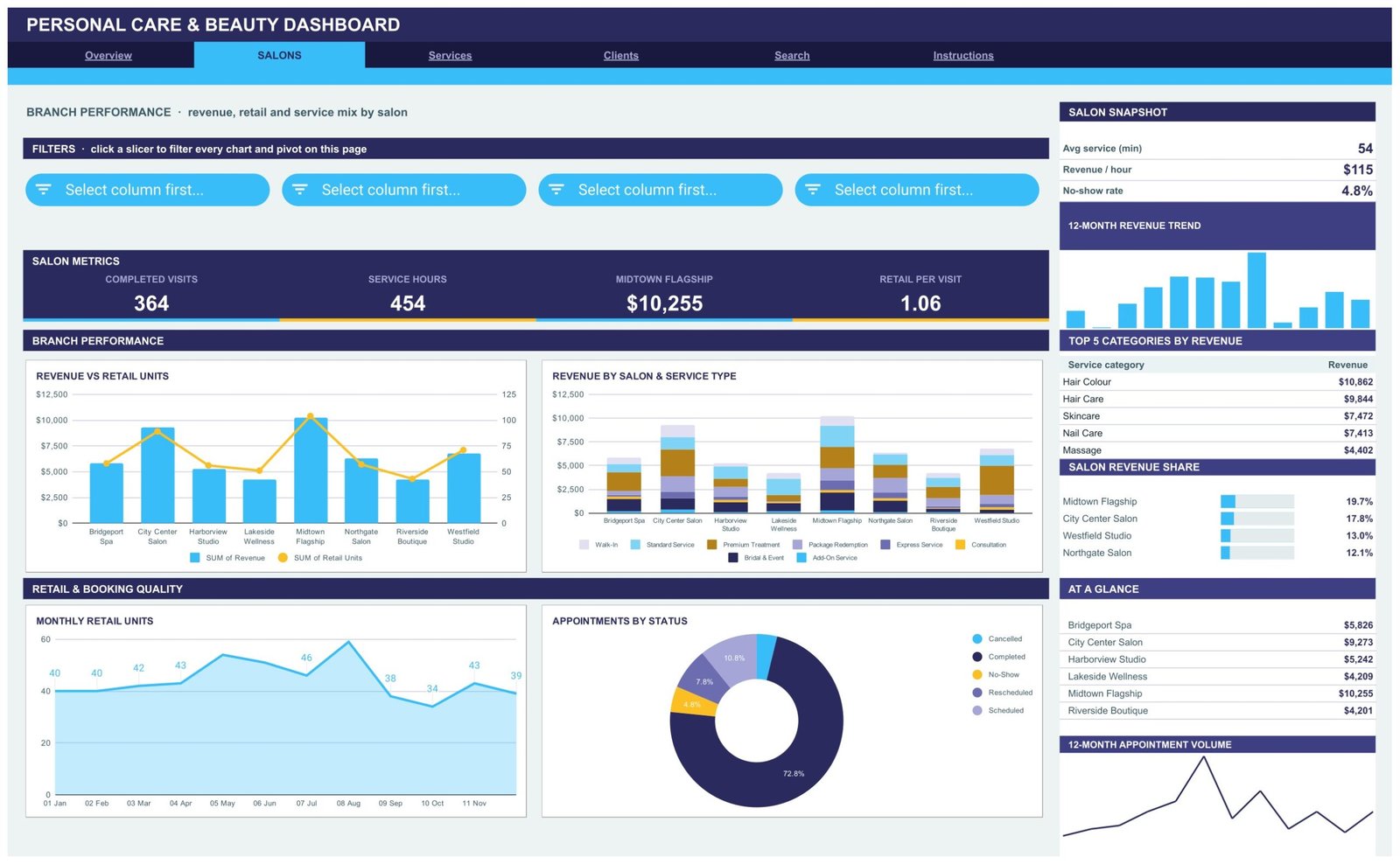Click filter icon in first slicer
Viewport: 1400px width, 864px height.
(x=44, y=190)
